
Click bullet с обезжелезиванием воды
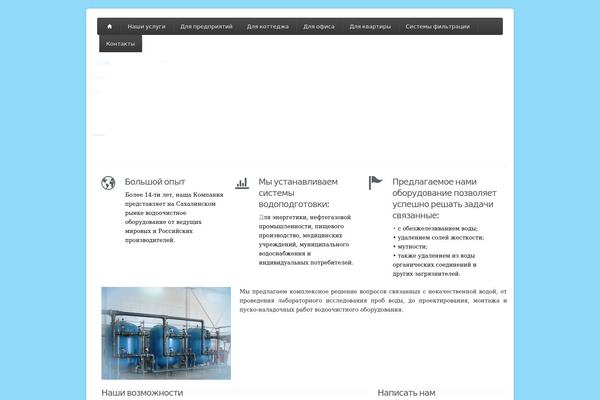435,229
